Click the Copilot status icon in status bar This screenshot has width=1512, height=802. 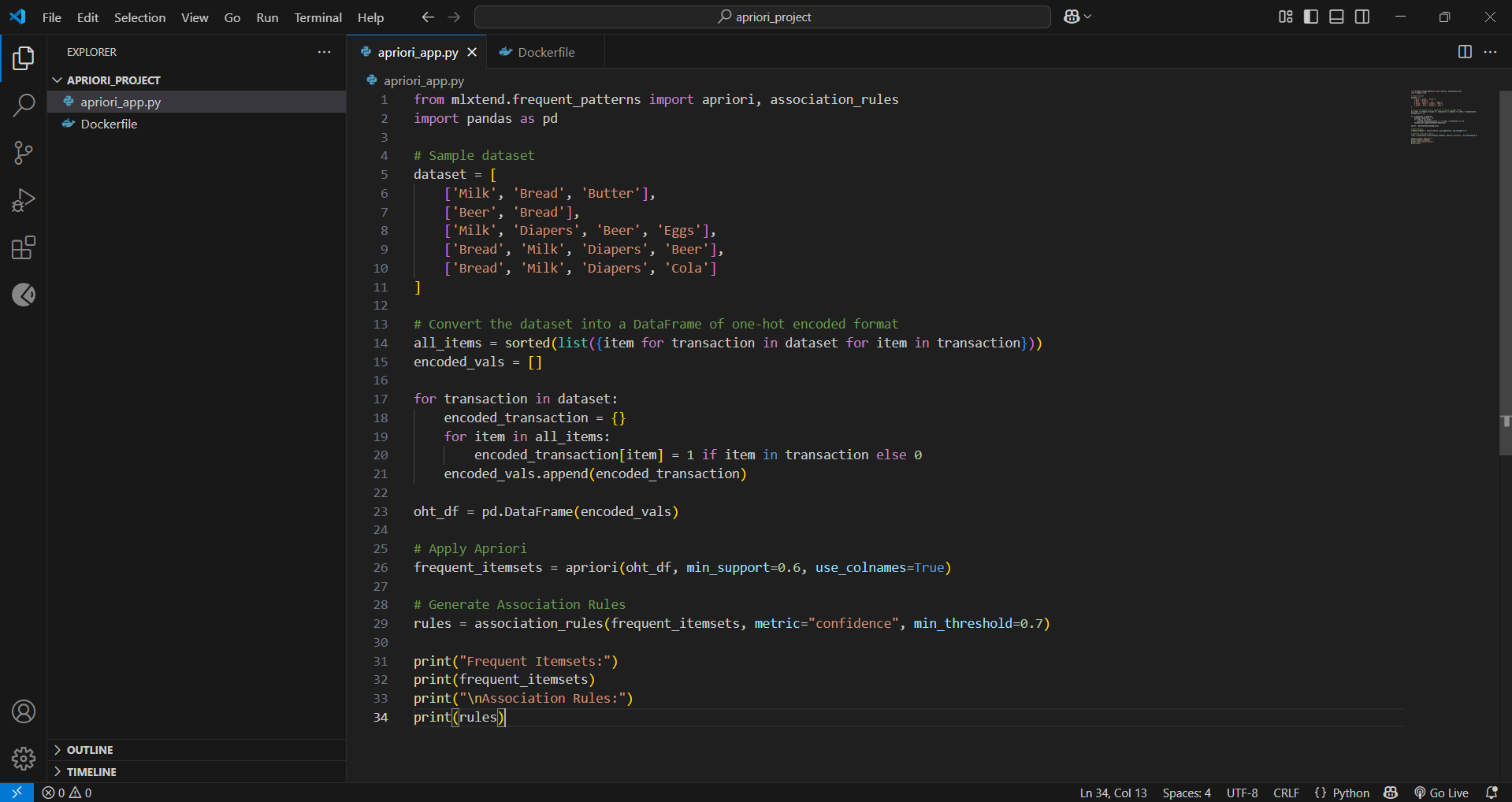point(1391,793)
